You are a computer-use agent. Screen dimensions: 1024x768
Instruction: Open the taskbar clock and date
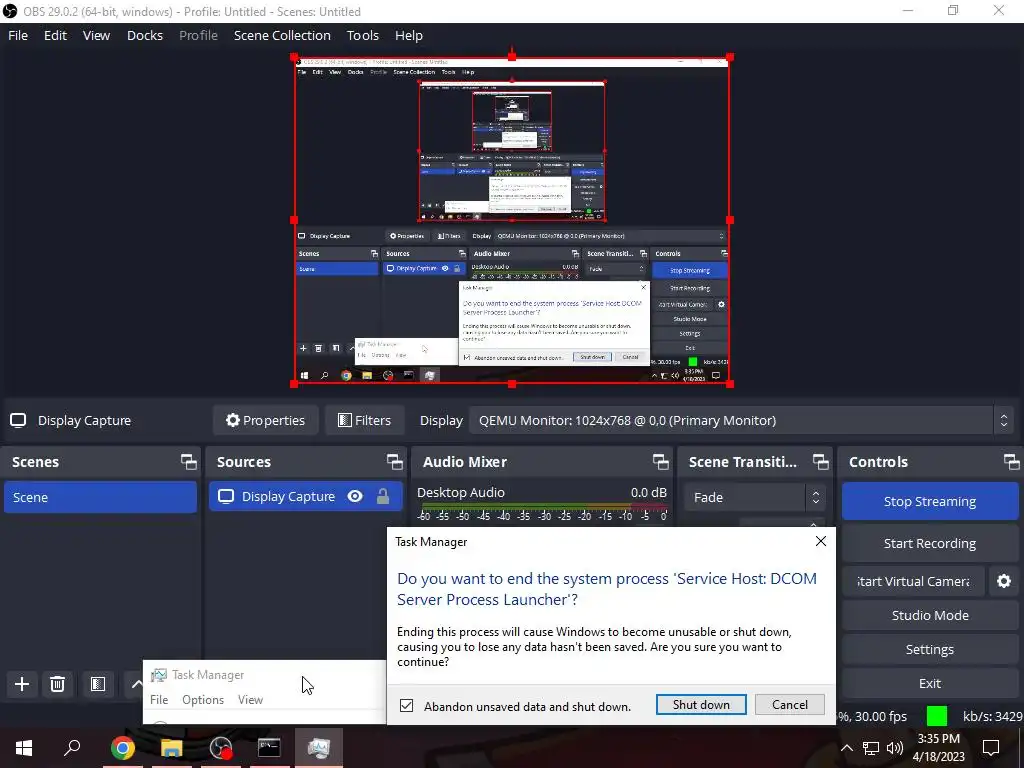tap(939, 748)
